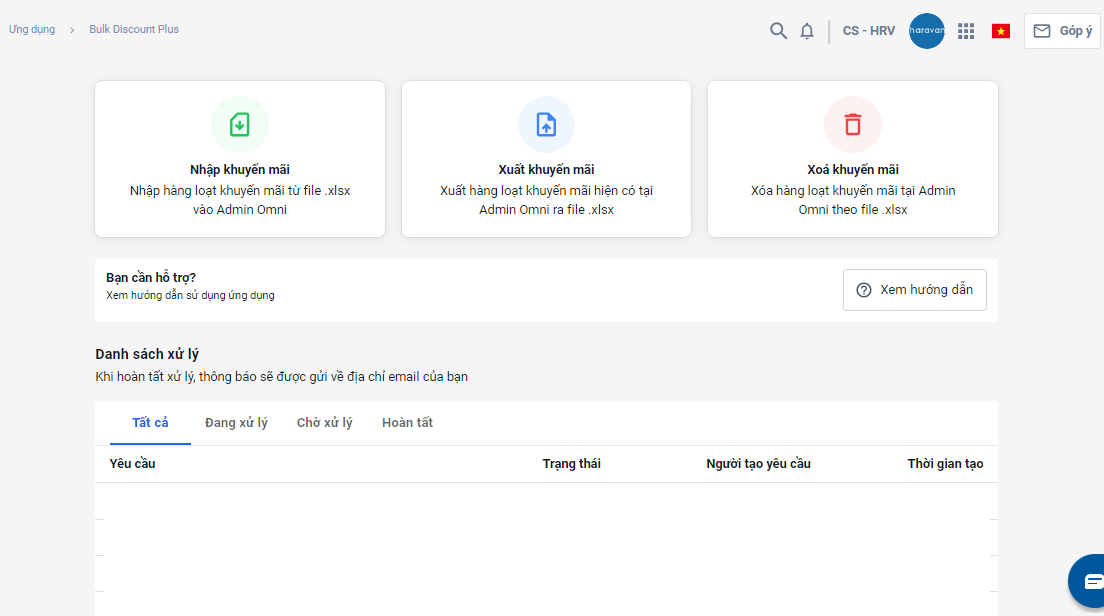Open search with the magnifier icon
The image size is (1104, 616).
tap(778, 31)
